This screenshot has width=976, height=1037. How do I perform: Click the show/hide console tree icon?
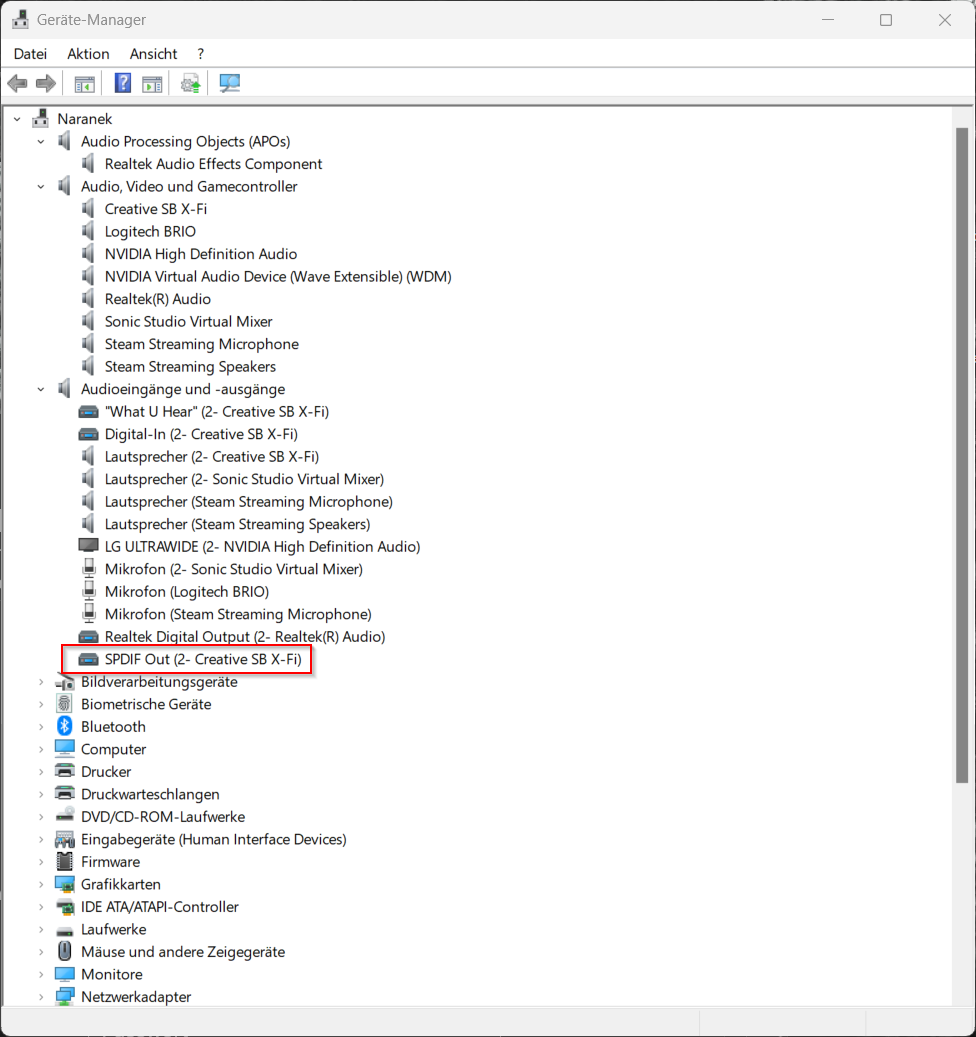tap(85, 84)
